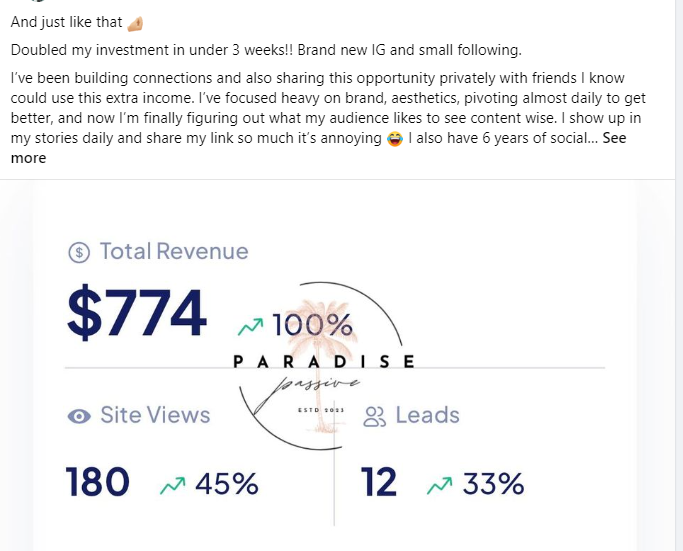Click the Total Revenue label
683x551 pixels.
[x=173, y=252]
